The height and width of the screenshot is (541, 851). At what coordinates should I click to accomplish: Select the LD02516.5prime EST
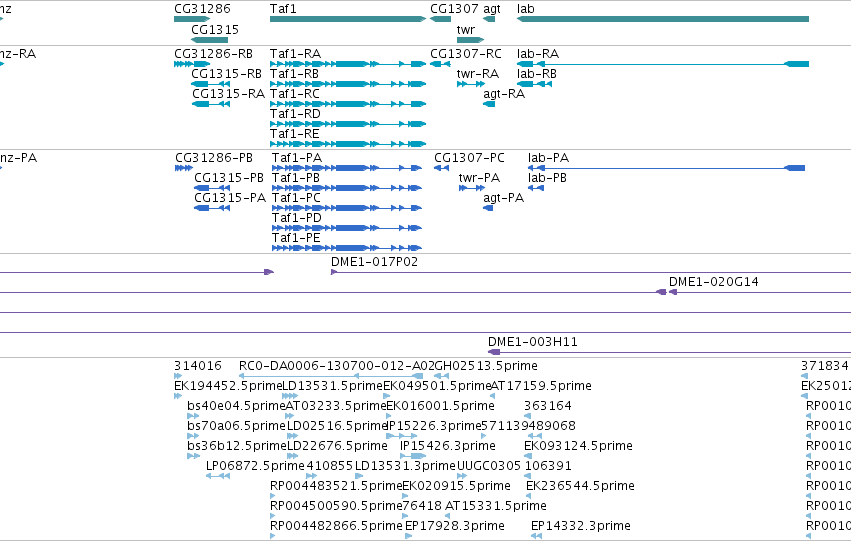pos(293,436)
